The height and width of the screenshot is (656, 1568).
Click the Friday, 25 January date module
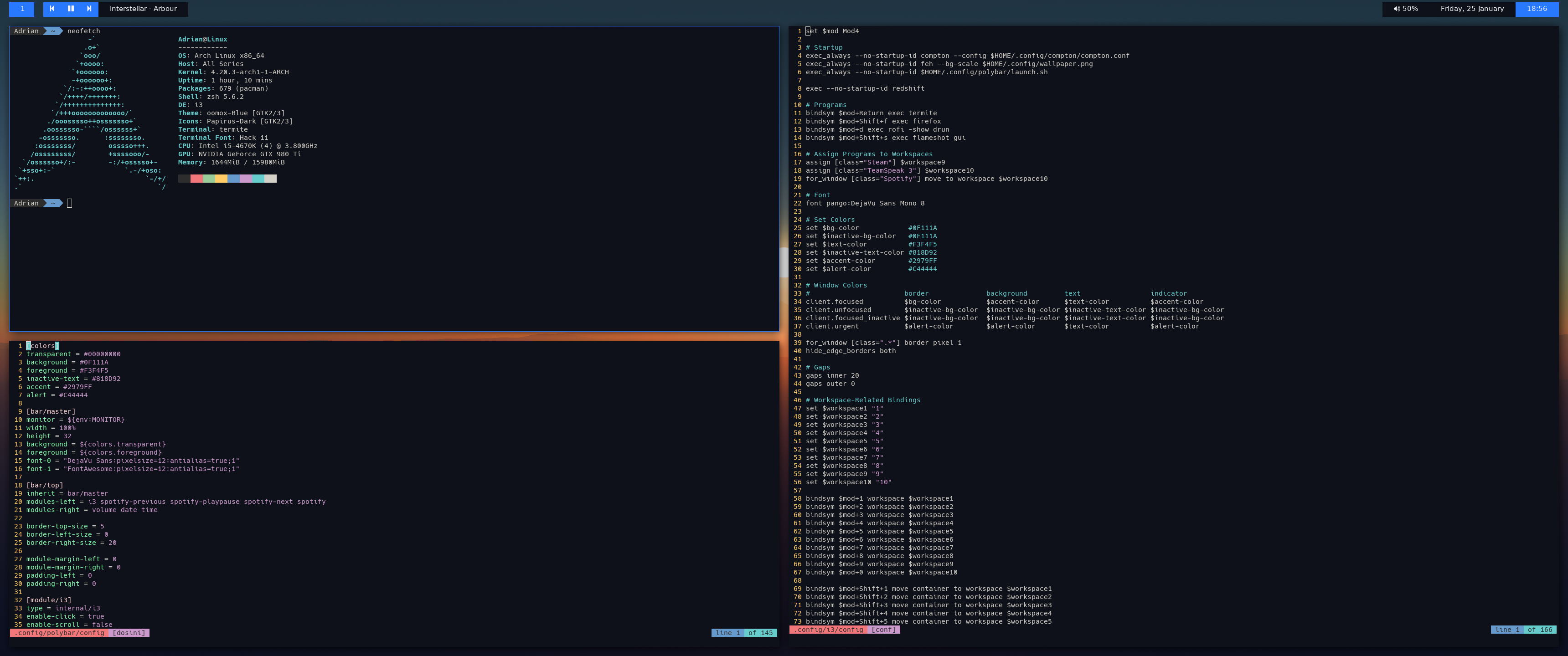point(1472,9)
